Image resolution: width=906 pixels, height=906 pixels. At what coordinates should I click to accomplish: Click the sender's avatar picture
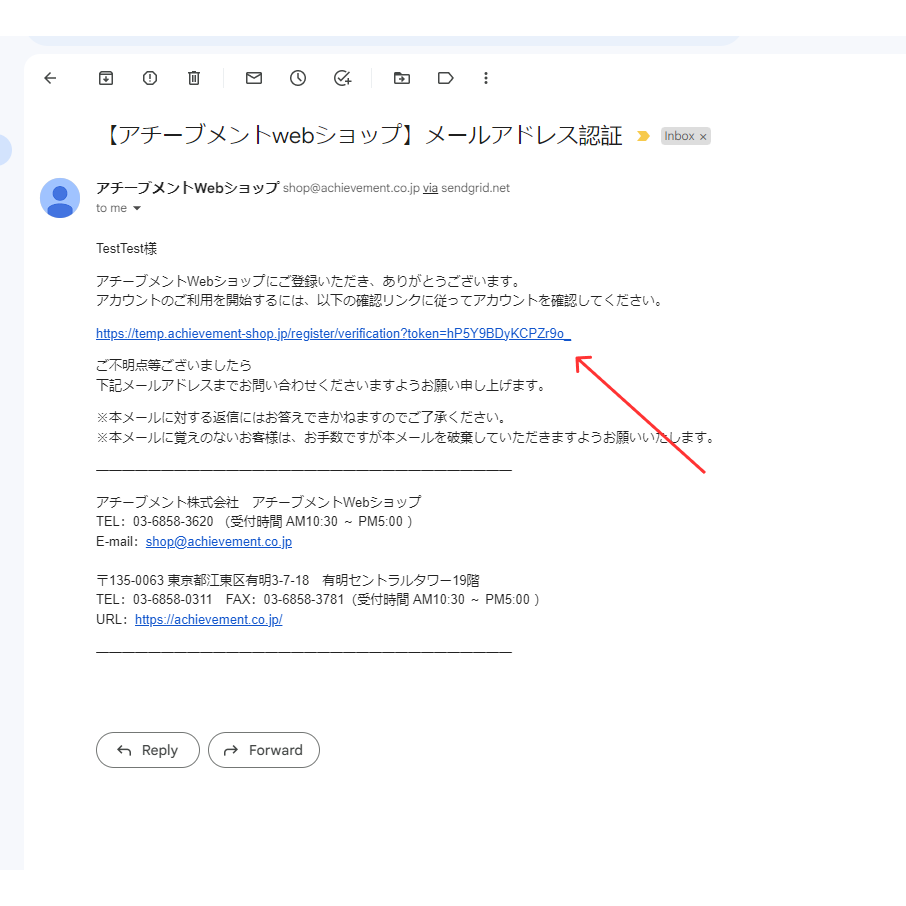coord(60,198)
